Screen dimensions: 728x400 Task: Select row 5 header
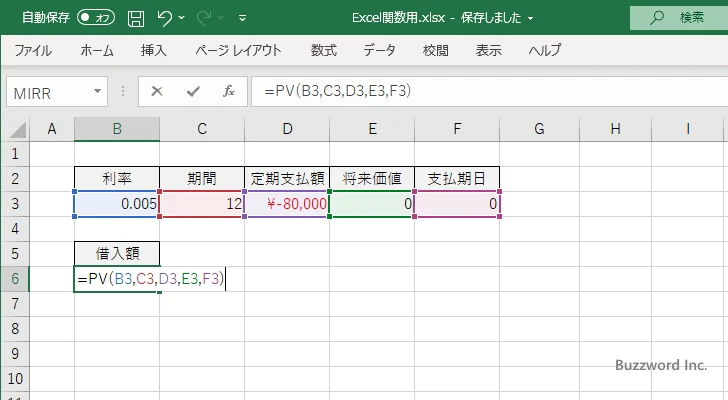point(15,254)
